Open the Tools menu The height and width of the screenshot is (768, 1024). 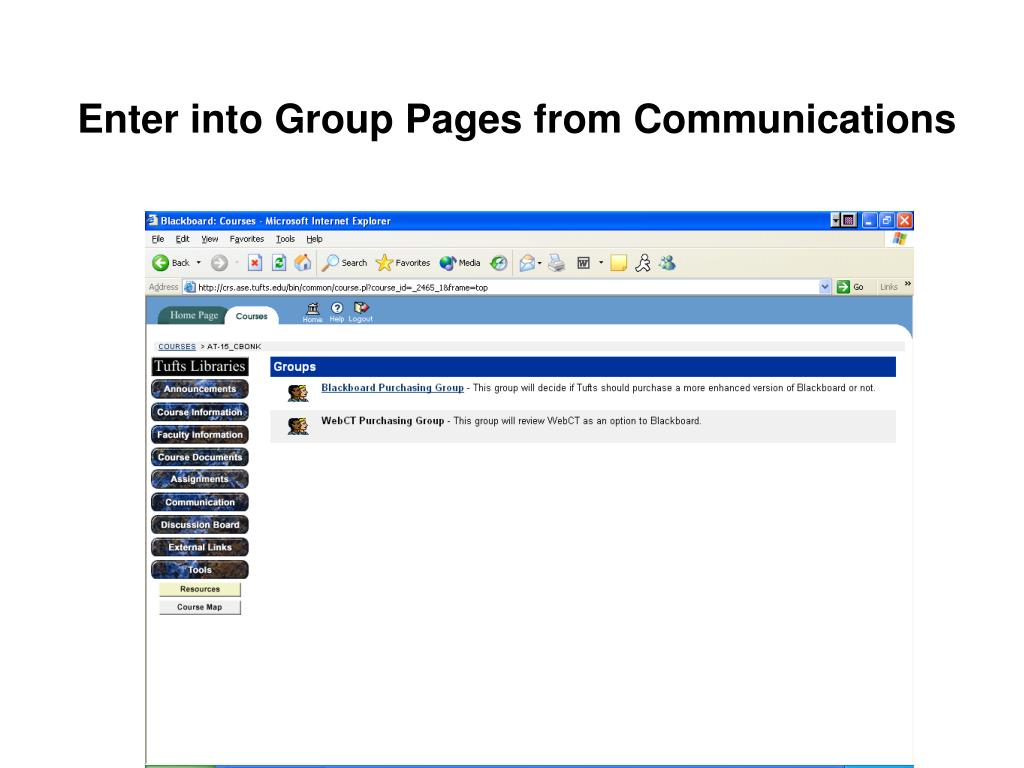285,239
